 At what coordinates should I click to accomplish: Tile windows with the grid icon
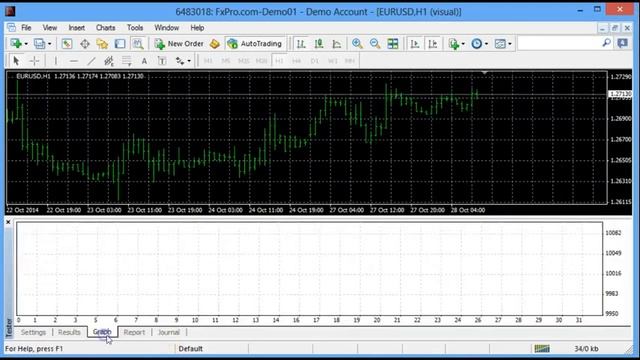click(x=393, y=44)
